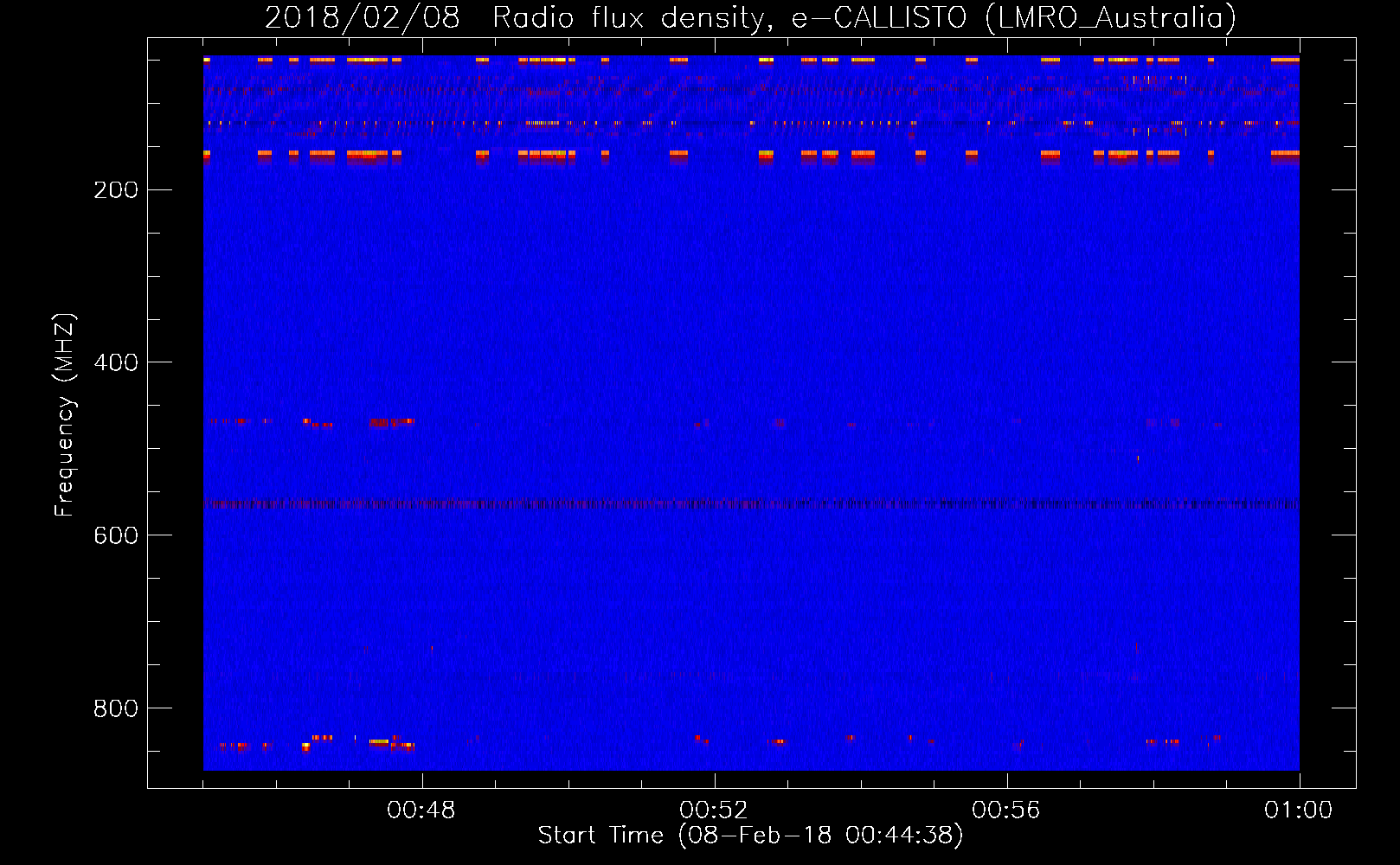The width and height of the screenshot is (1400, 865).
Task: Click the 600 frequency tick label
Action: [116, 536]
